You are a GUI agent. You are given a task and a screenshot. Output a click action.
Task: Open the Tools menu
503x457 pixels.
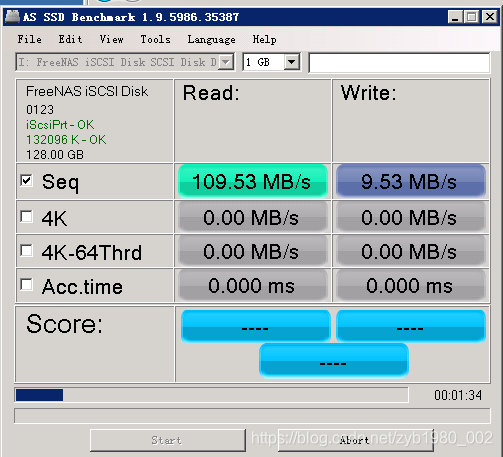pyautogui.click(x=155, y=39)
